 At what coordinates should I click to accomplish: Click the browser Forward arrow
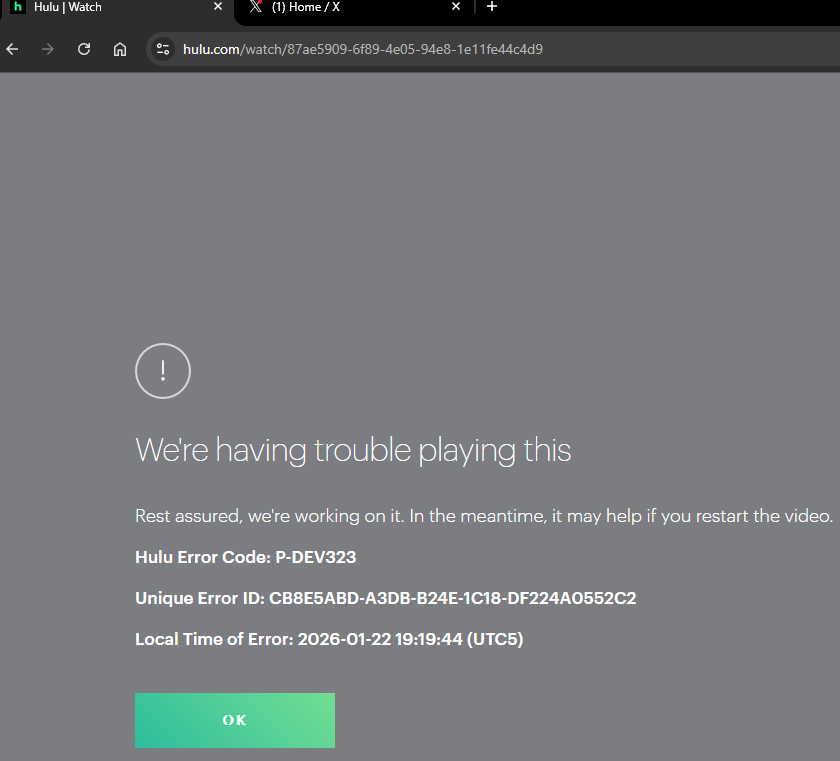click(48, 49)
